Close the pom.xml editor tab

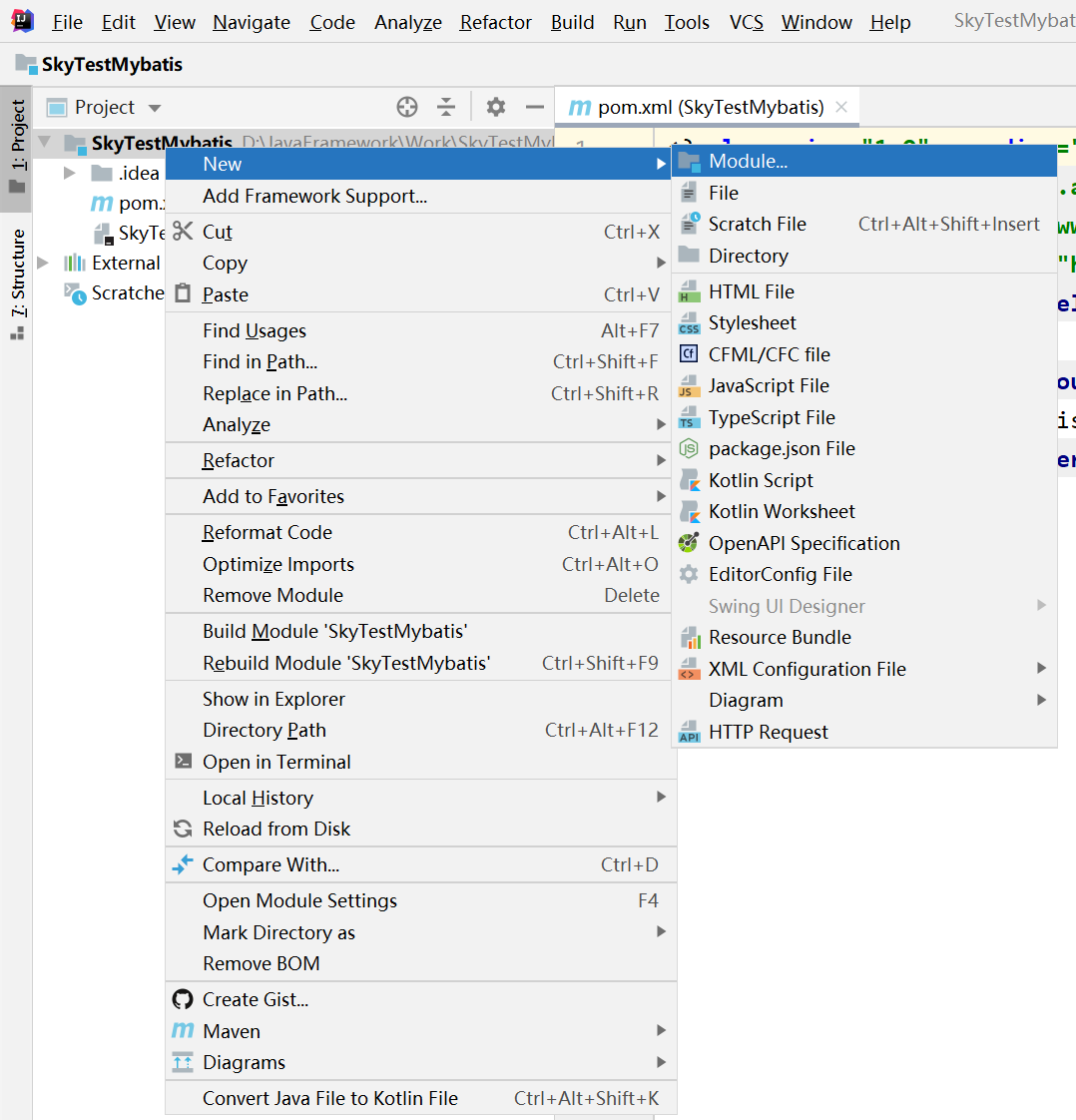pyautogui.click(x=841, y=107)
